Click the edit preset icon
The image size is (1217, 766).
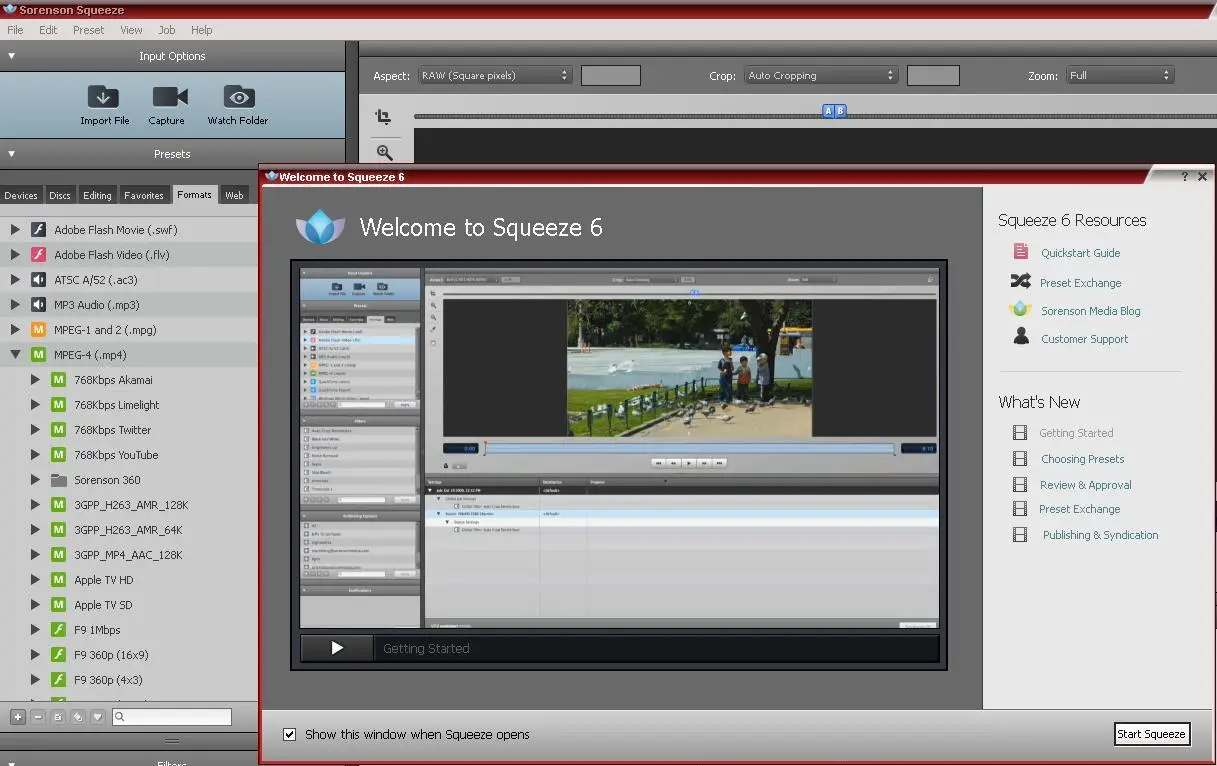58,717
